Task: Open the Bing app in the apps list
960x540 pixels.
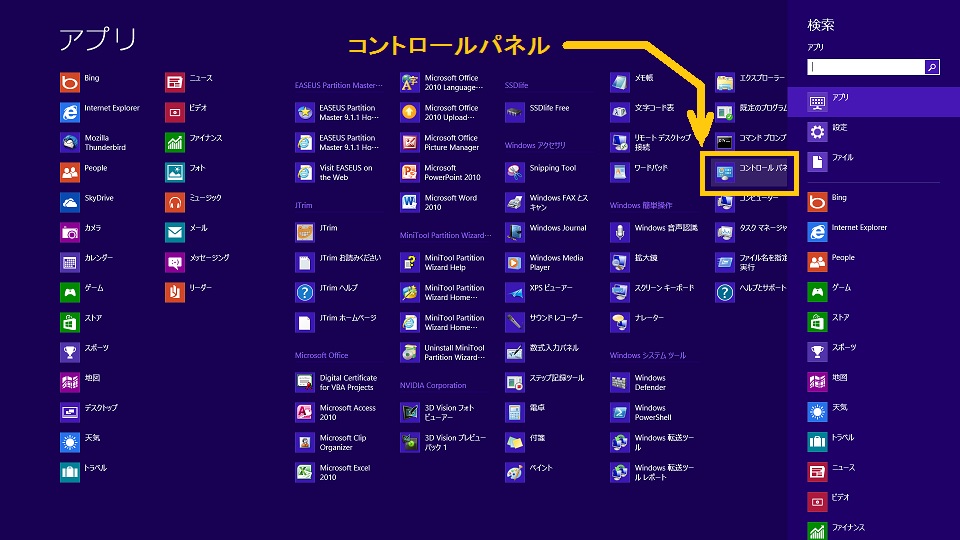Action: pos(80,81)
